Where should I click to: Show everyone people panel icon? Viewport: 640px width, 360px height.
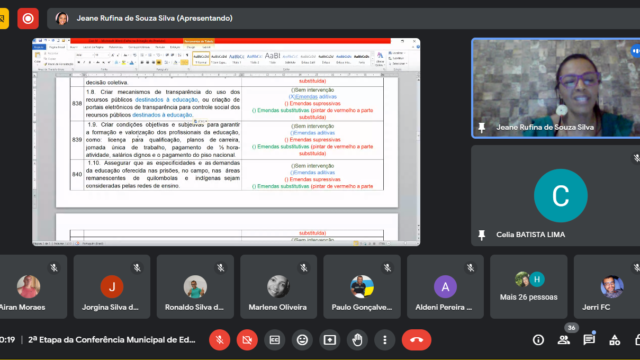(564, 340)
